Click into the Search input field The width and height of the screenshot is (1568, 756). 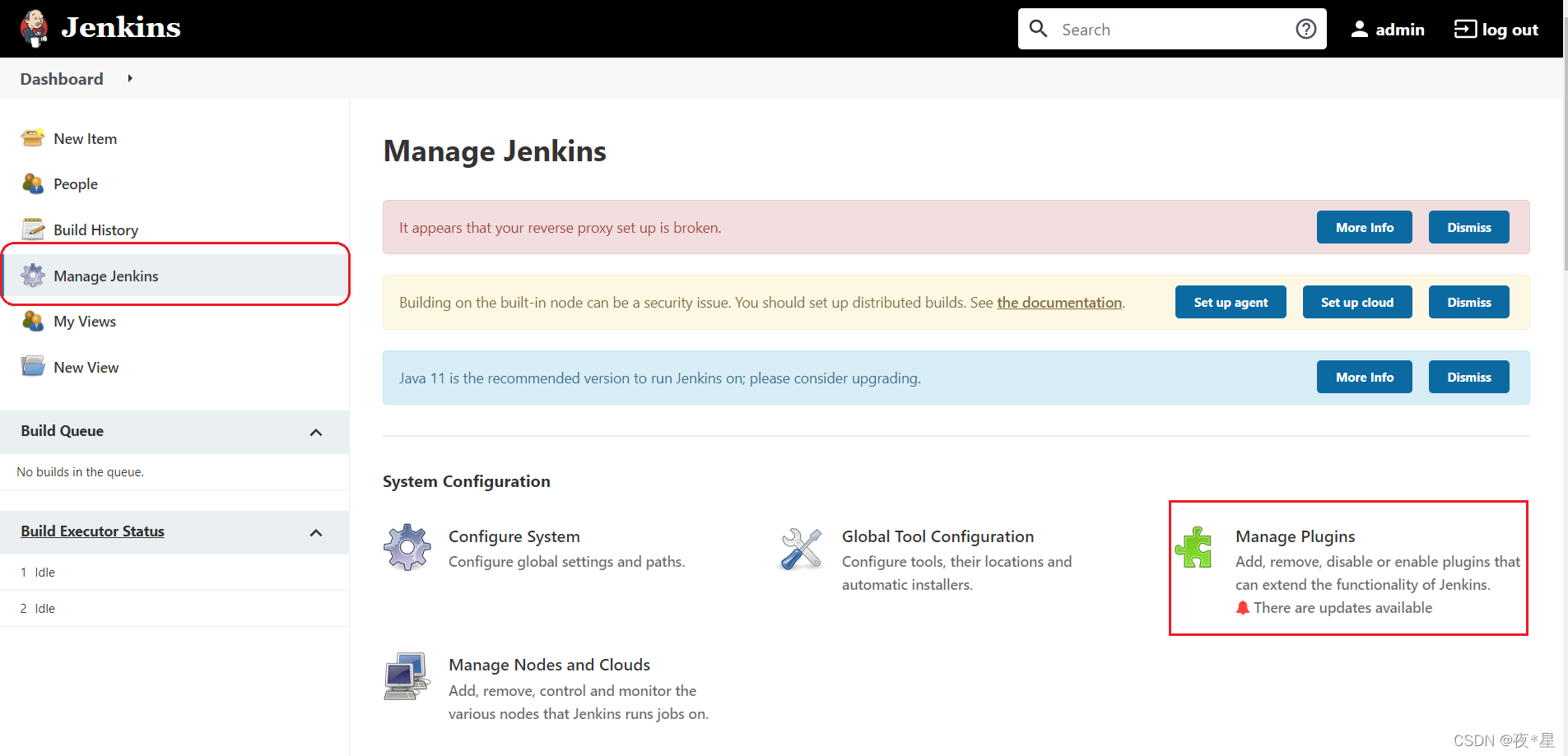click(x=1173, y=30)
